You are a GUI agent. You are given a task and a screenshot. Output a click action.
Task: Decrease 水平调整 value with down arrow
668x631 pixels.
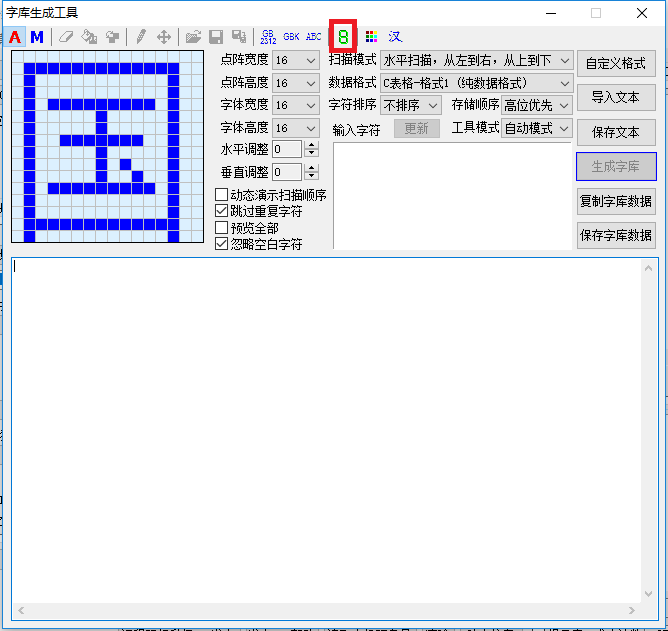pos(312,153)
